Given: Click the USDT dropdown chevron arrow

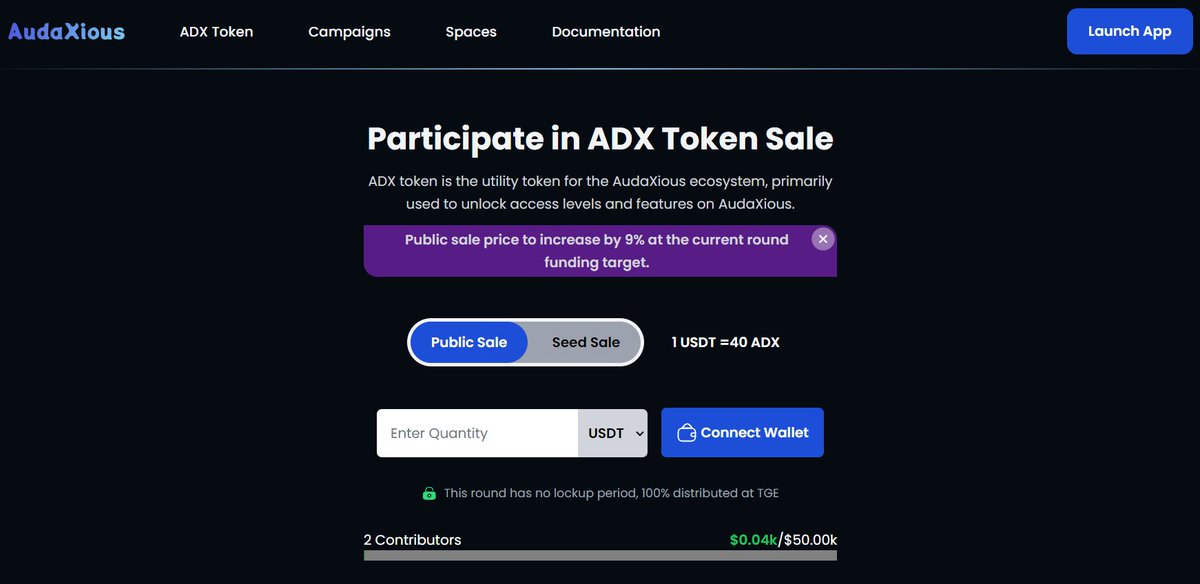Looking at the screenshot, I should [x=640, y=434].
